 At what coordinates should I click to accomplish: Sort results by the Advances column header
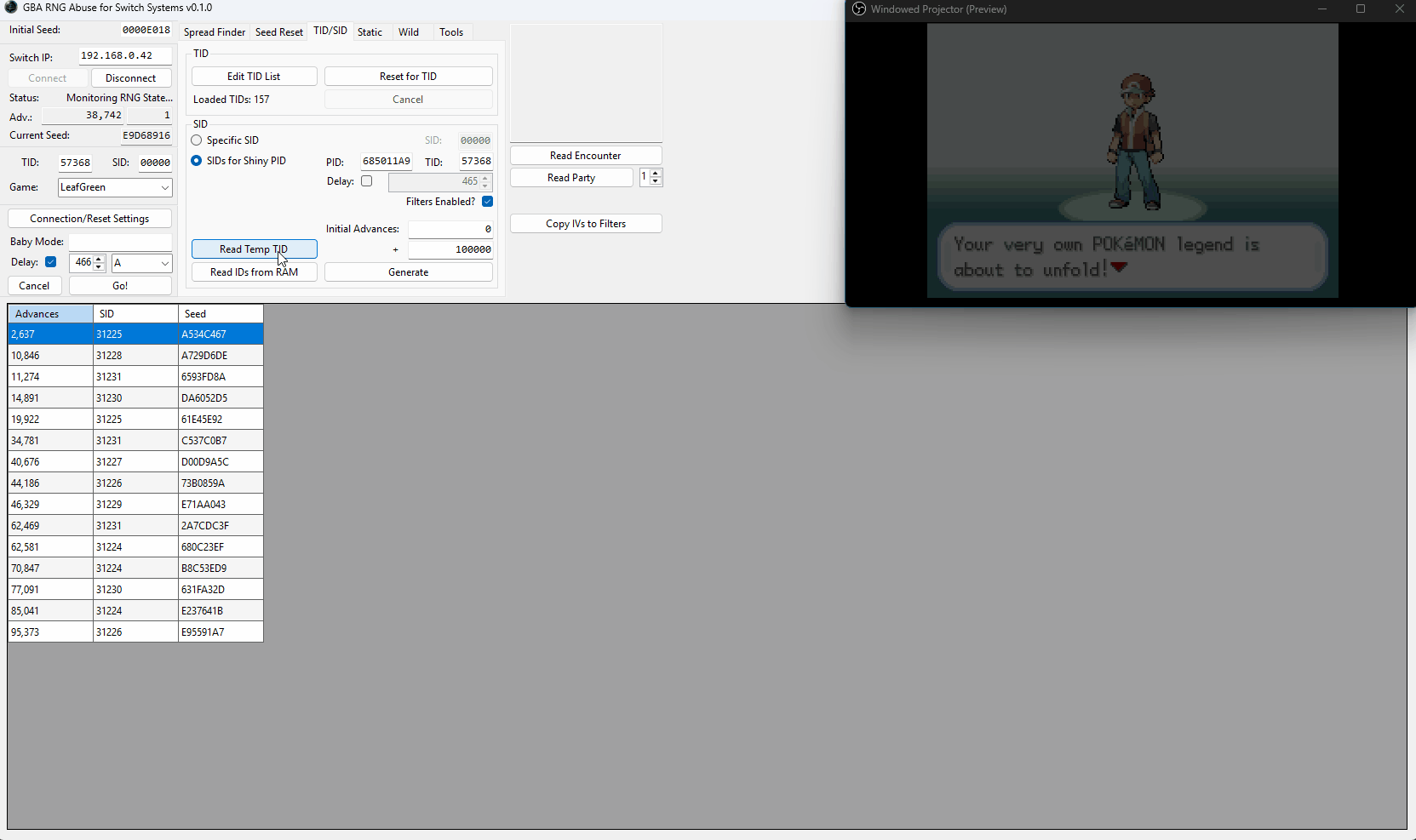click(x=50, y=314)
